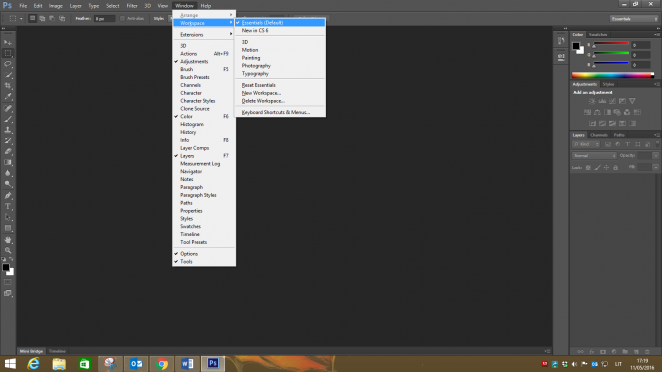Change screen mode icon in toolbar
The image size is (662, 372).
click(x=8, y=293)
